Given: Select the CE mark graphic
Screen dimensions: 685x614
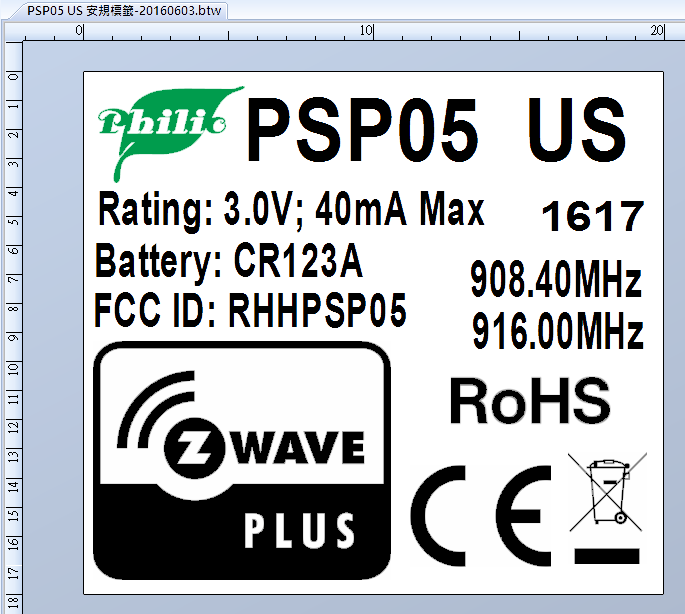Looking at the screenshot, I should pos(481,516).
